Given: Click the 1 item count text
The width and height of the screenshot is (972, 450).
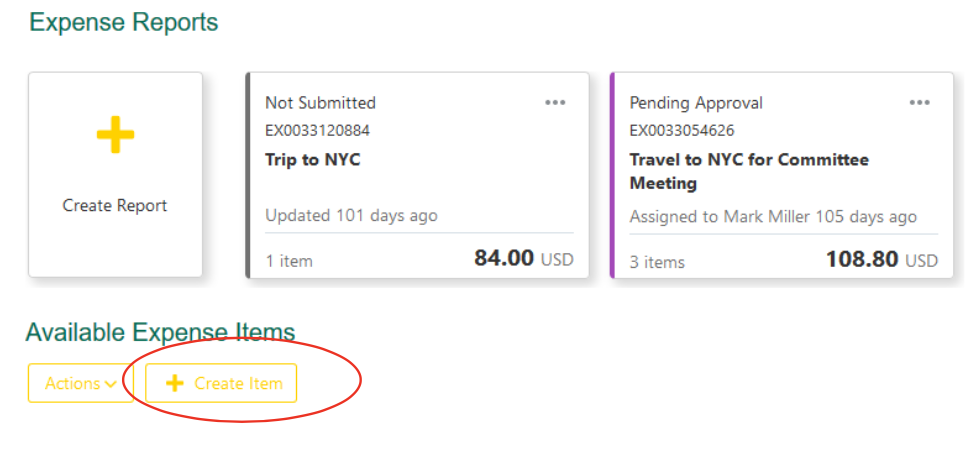Looking at the screenshot, I should [x=289, y=261].
